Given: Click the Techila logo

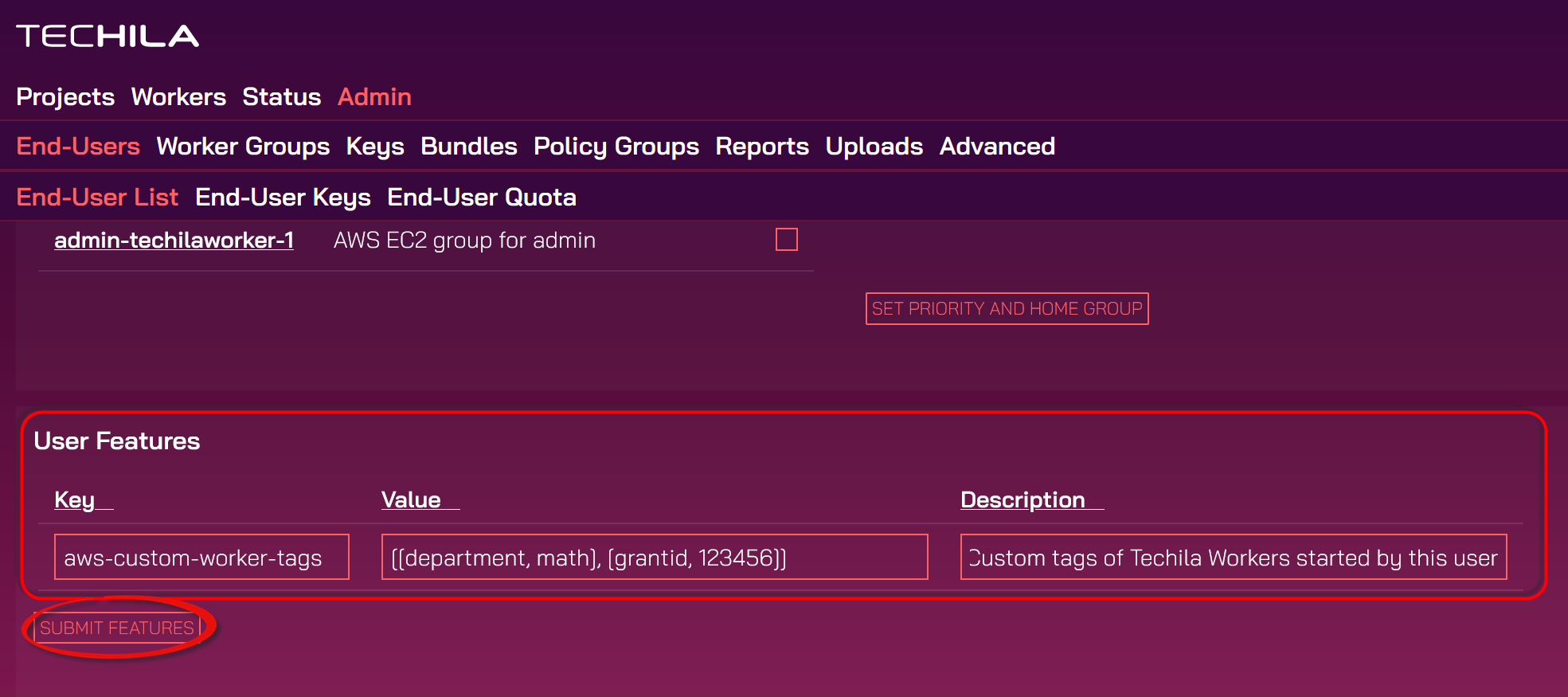Looking at the screenshot, I should [108, 36].
